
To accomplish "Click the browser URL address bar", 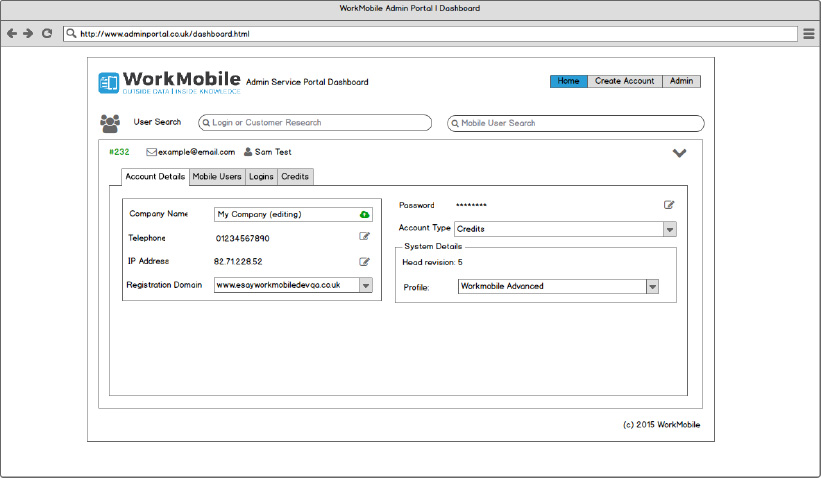I will pos(430,34).
